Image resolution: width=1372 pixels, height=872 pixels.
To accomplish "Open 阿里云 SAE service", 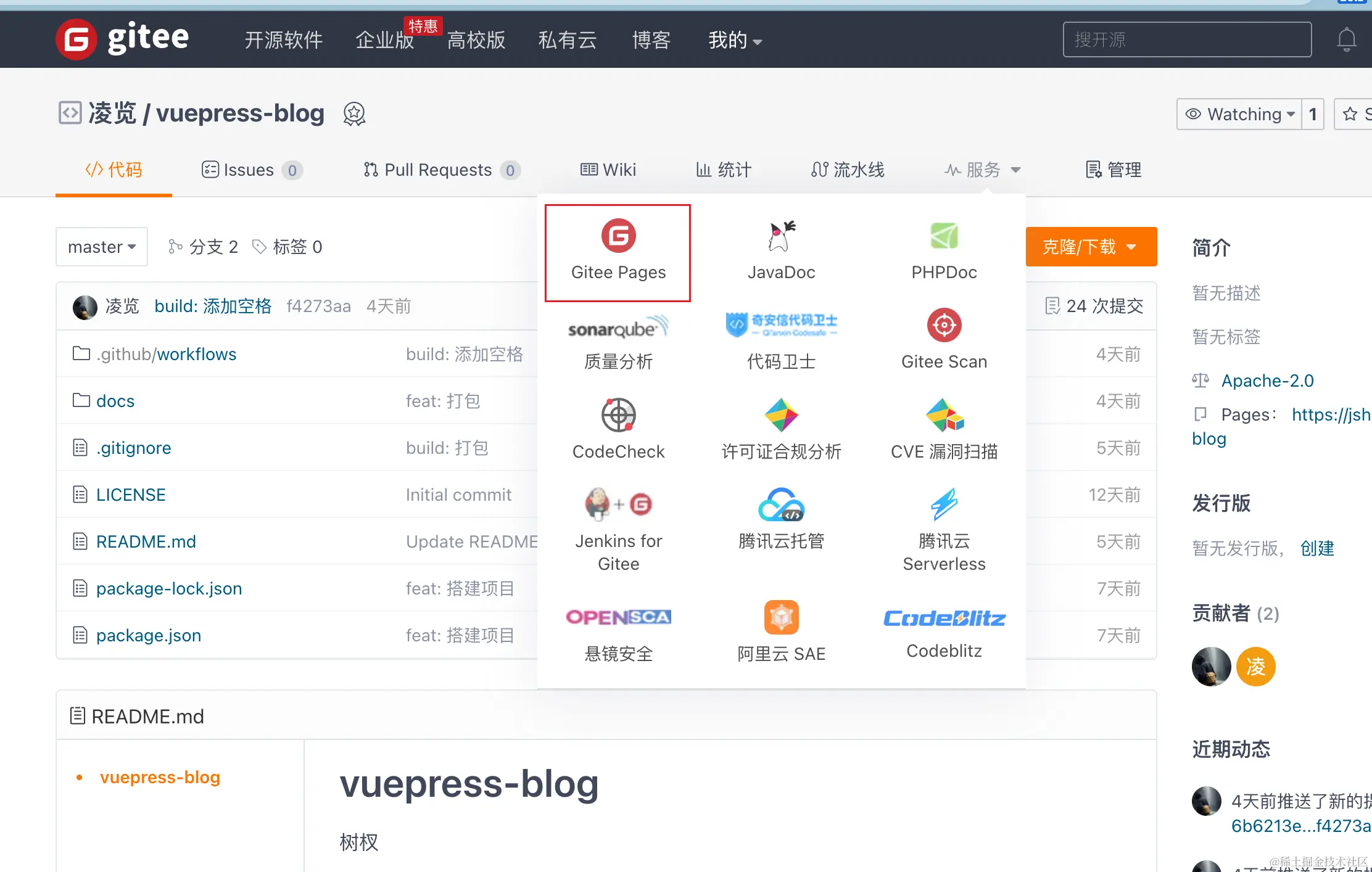I will click(781, 632).
